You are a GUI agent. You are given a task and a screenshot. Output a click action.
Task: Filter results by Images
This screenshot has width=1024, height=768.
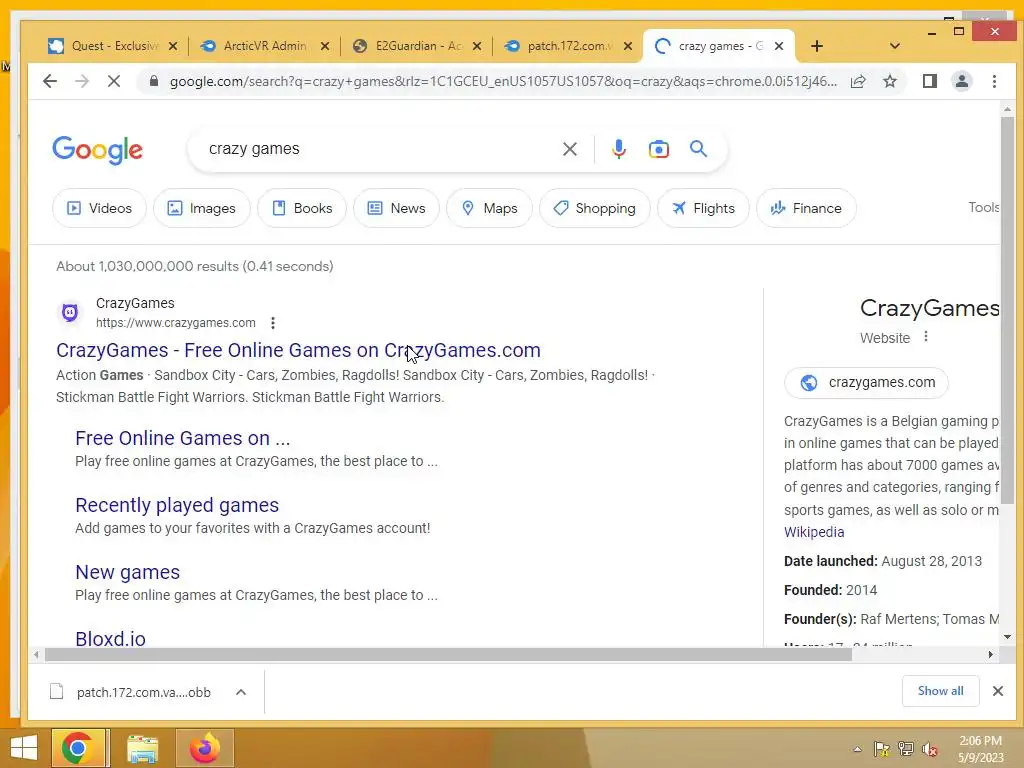pos(201,208)
